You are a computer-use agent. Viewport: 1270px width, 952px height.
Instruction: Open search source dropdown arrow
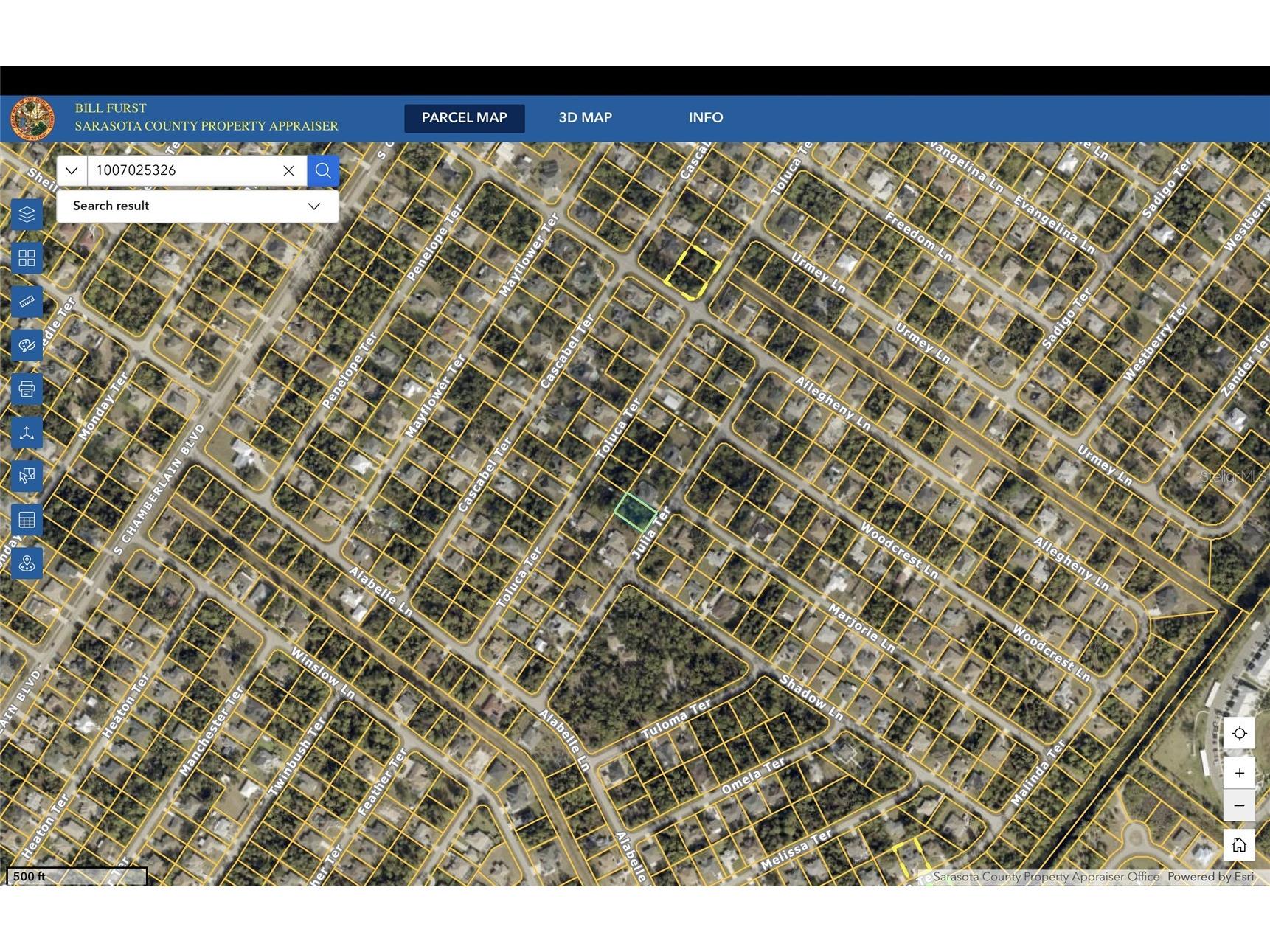pos(72,170)
